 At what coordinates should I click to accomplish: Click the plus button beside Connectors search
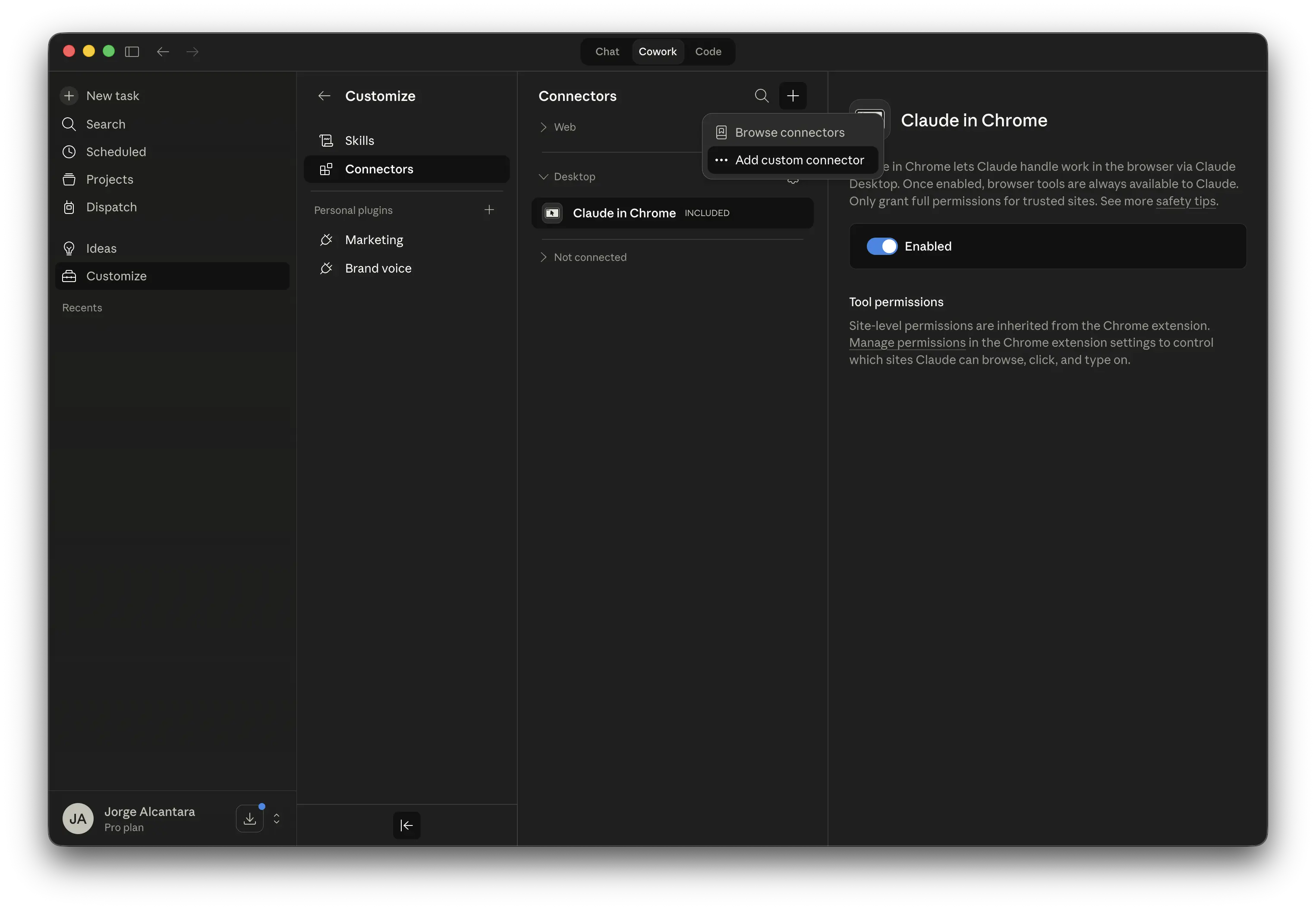793,96
